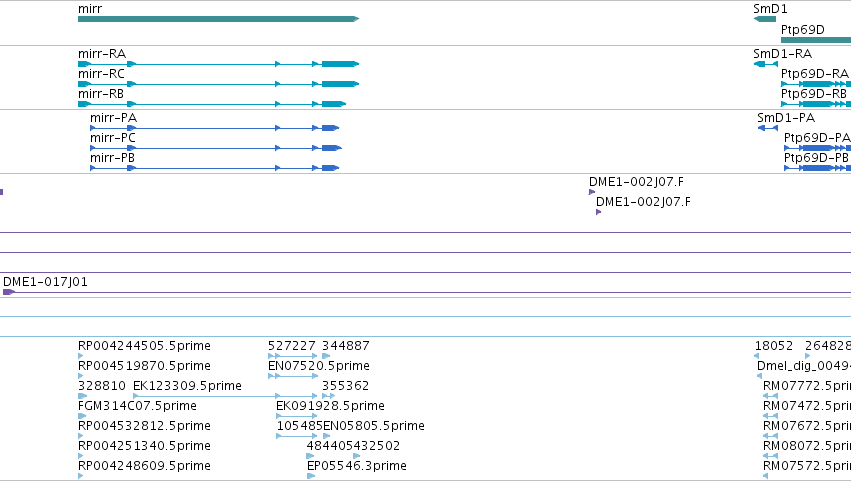
Task: Select the 432502 feature label
Action: (377, 446)
